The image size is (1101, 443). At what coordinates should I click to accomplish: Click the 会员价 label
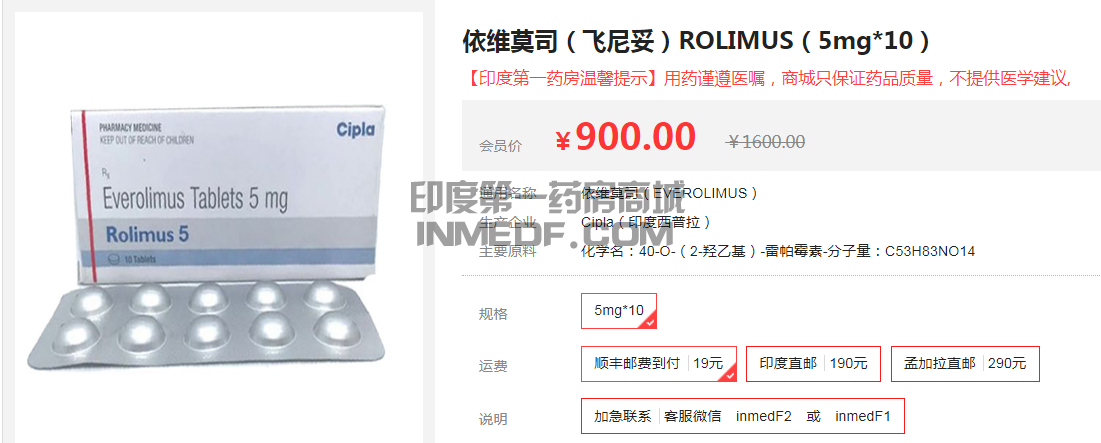point(501,146)
